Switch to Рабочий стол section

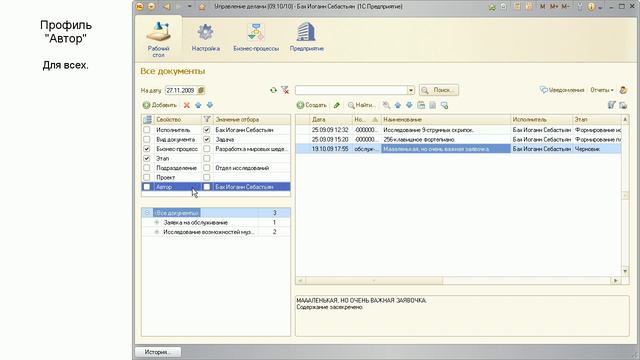click(x=158, y=39)
